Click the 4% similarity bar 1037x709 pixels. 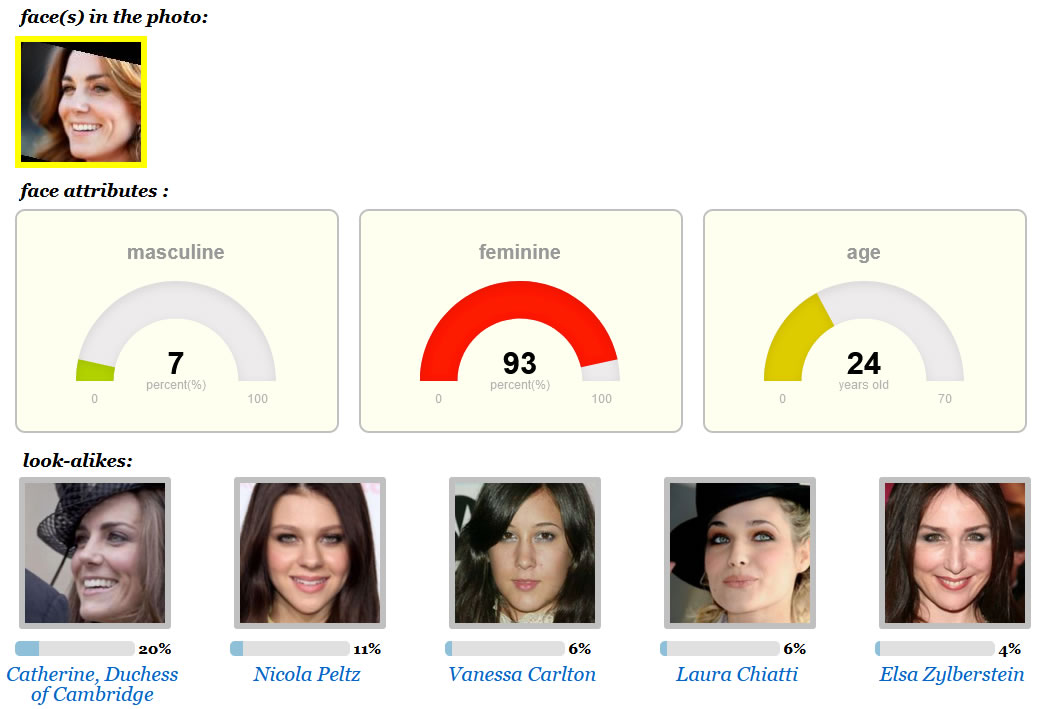(934, 649)
